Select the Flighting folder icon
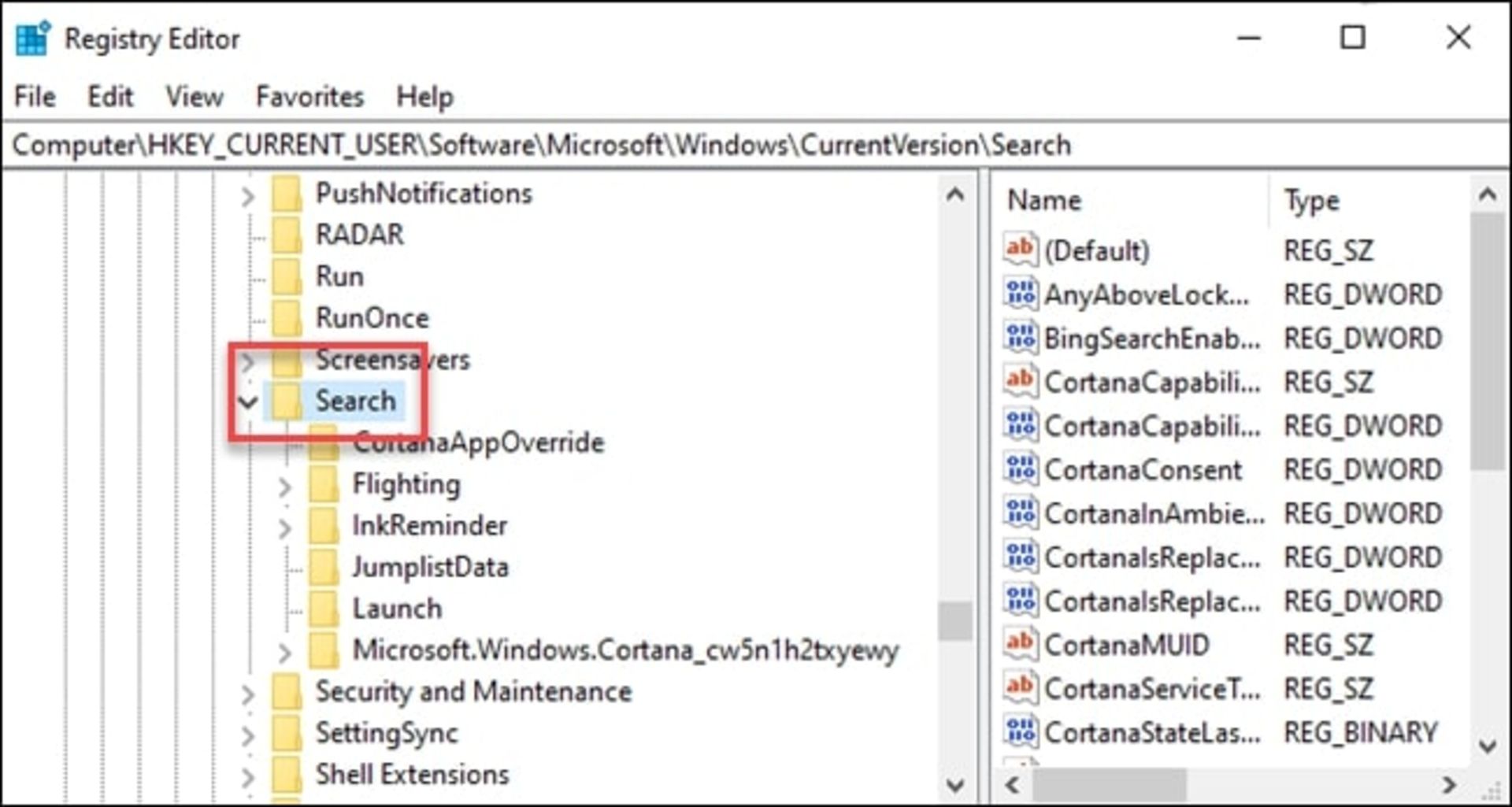 [324, 484]
